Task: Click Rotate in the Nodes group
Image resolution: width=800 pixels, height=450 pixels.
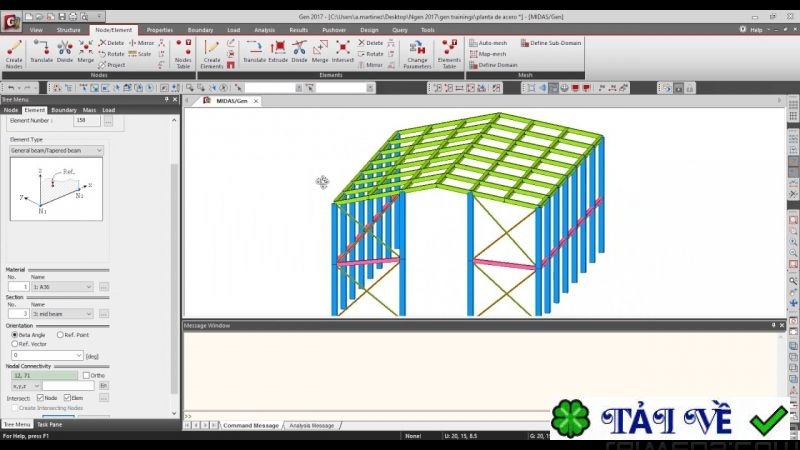Action: pyautogui.click(x=111, y=54)
